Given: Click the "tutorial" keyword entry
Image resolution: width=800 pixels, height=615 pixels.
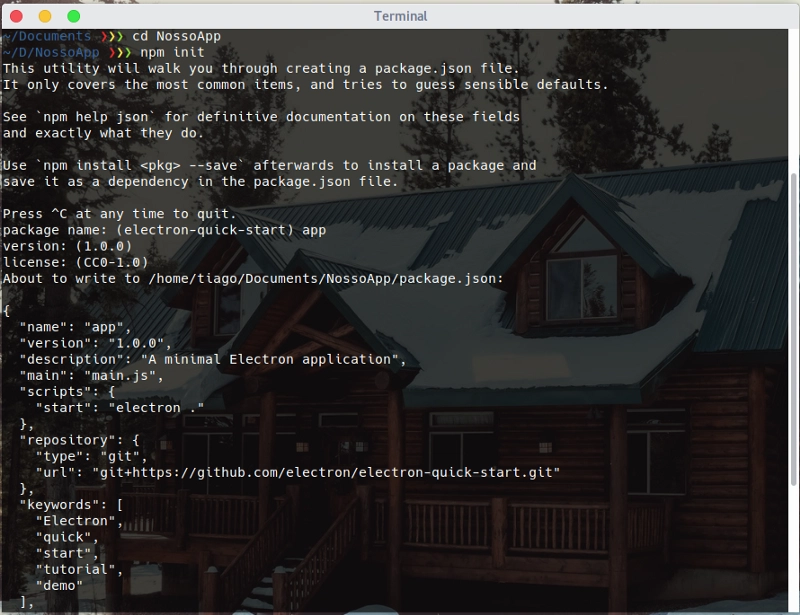Looking at the screenshot, I should click(79, 570).
